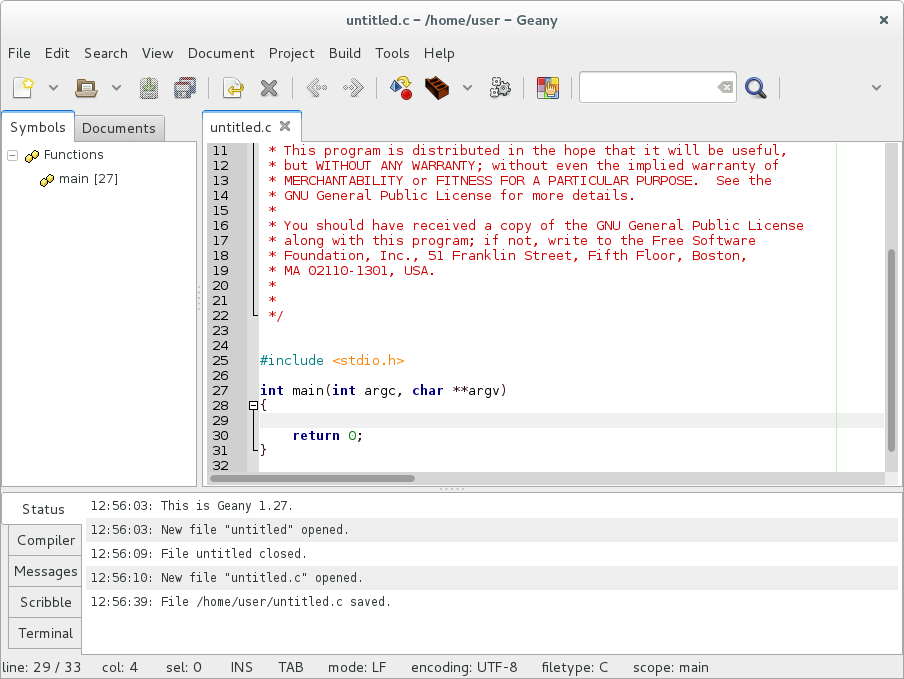This screenshot has height=679, width=904.
Task: Create a new file with toolbar icon
Action: [x=24, y=88]
